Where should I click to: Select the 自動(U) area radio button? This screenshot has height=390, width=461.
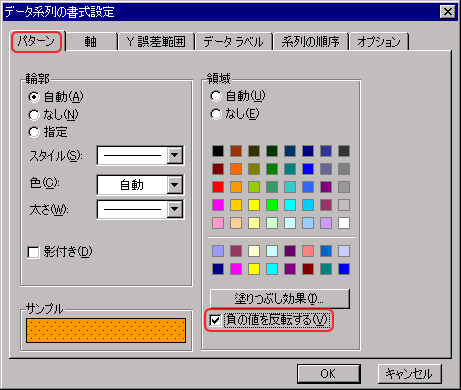(216, 96)
